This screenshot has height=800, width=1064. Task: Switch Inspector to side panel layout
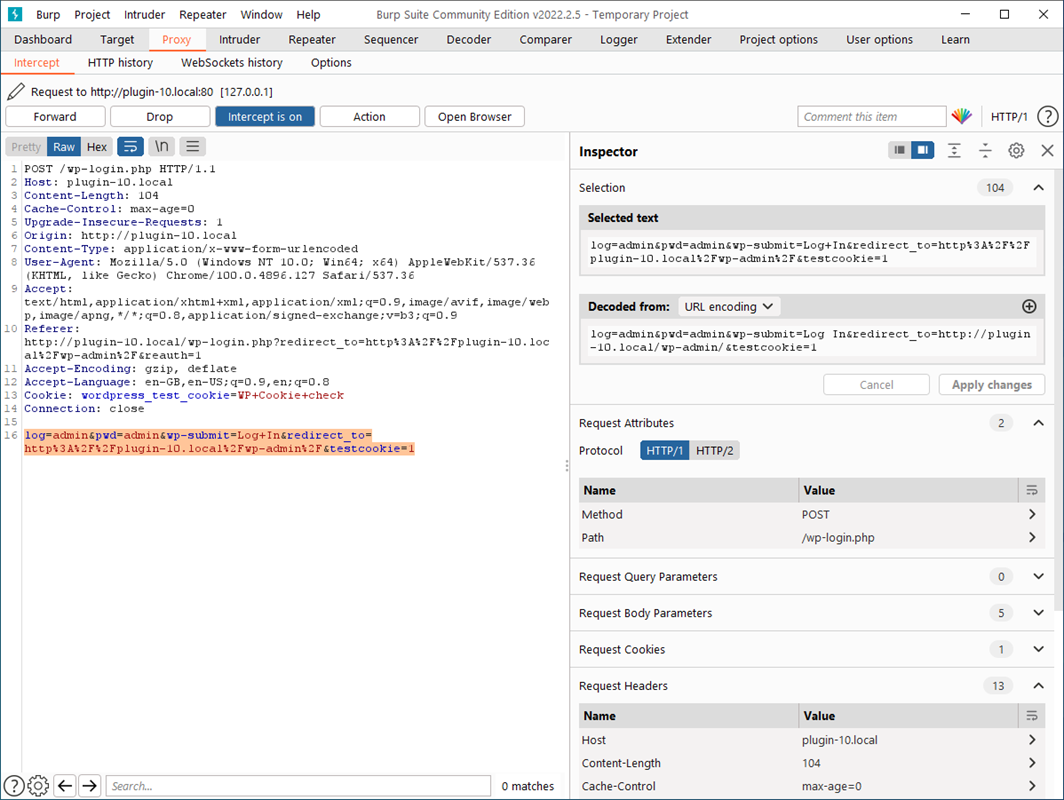point(923,150)
